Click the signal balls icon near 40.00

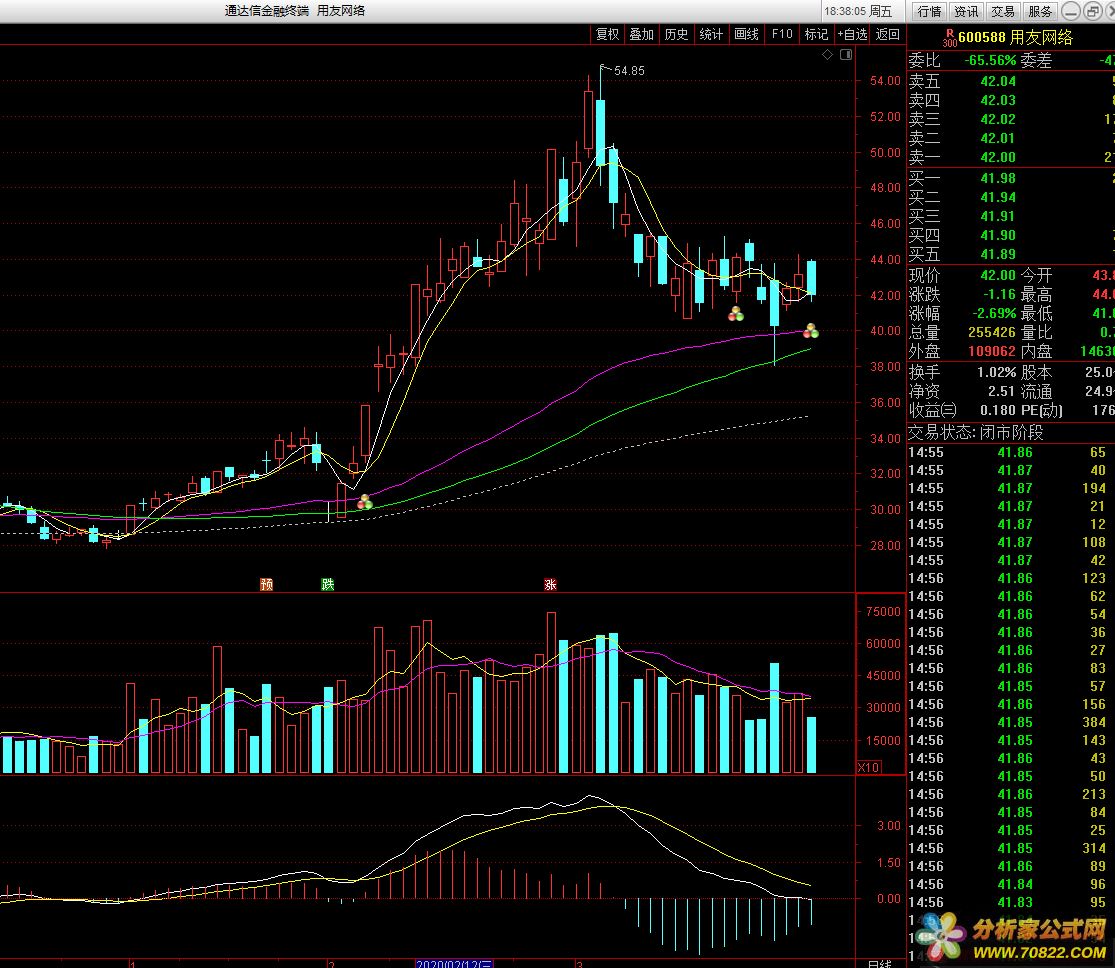811,329
